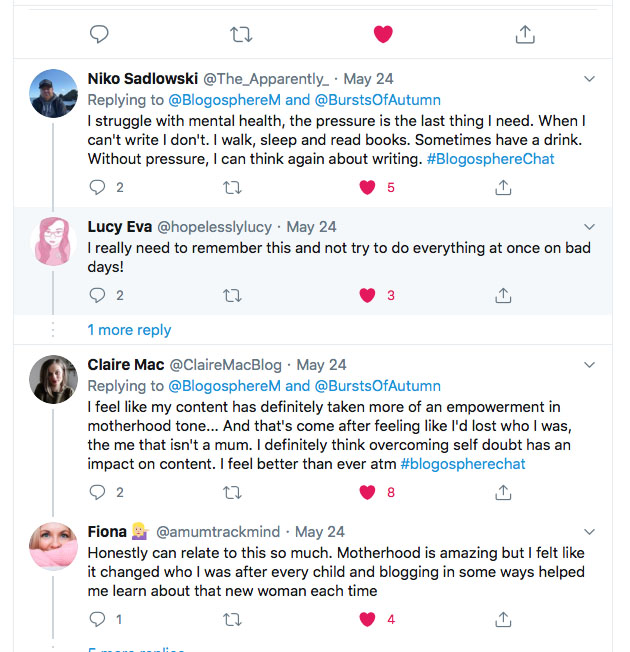Image resolution: width=630 pixels, height=652 pixels.
Task: Retweet Niko Sadlowski's tweet
Action: [x=232, y=187]
